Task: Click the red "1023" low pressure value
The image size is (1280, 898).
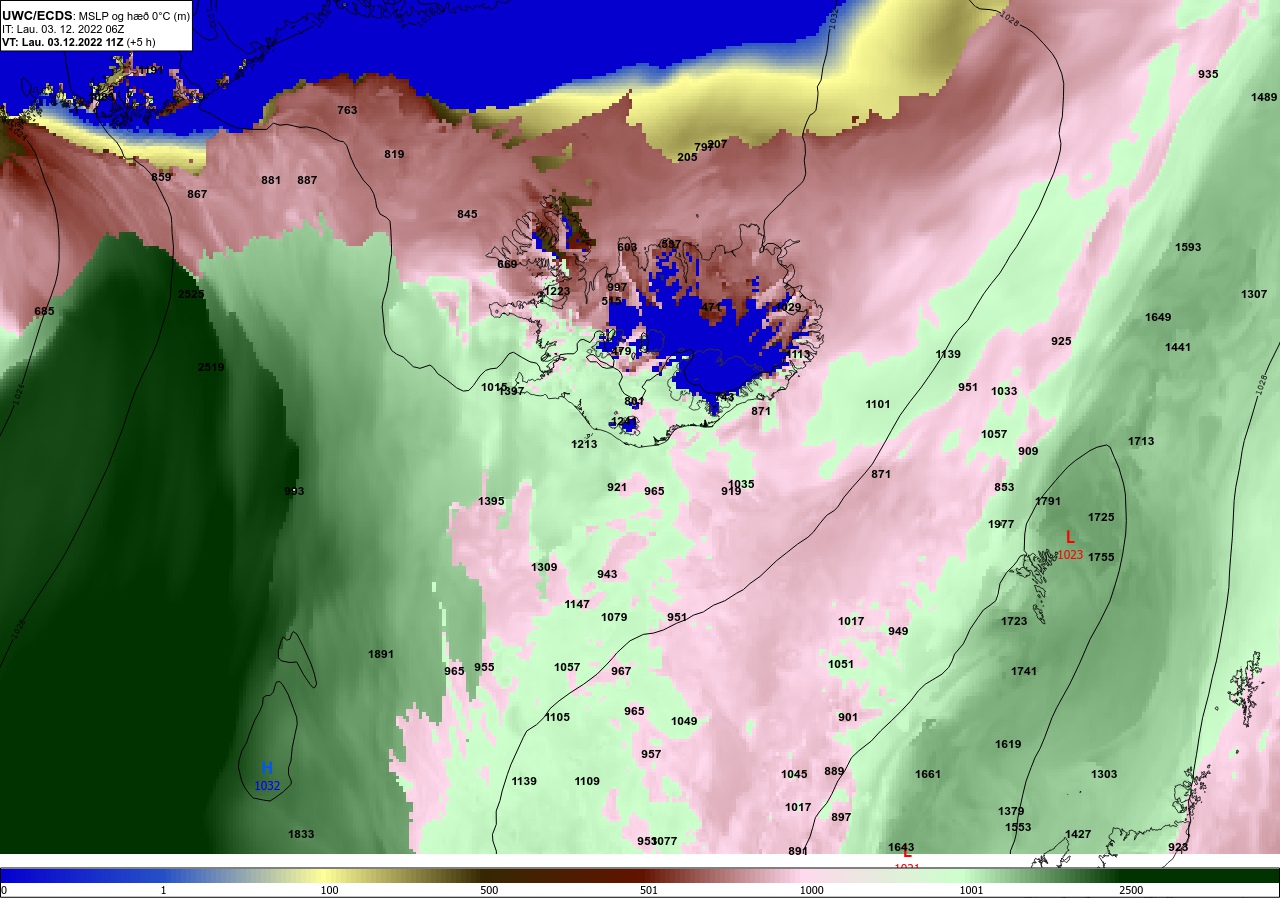Action: pyautogui.click(x=1070, y=555)
